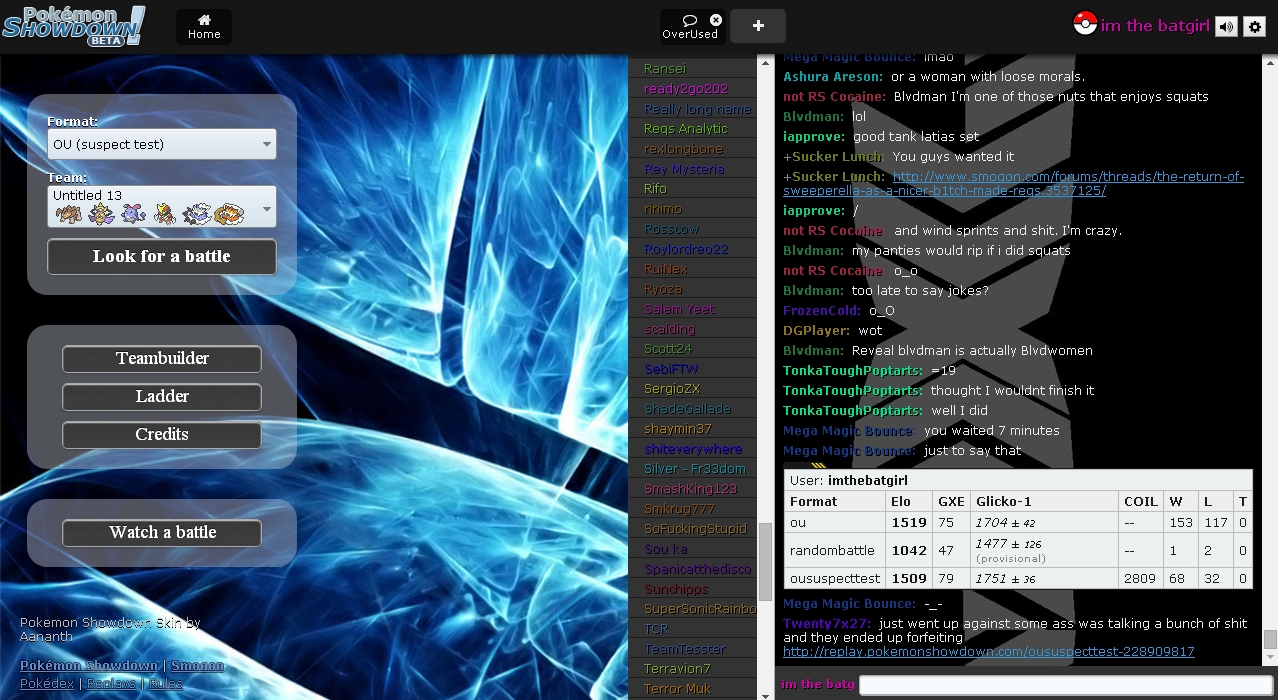This screenshot has height=700, width=1278.
Task: Open the Format dropdown showing OU (suspect test)
Action: pyautogui.click(x=162, y=144)
